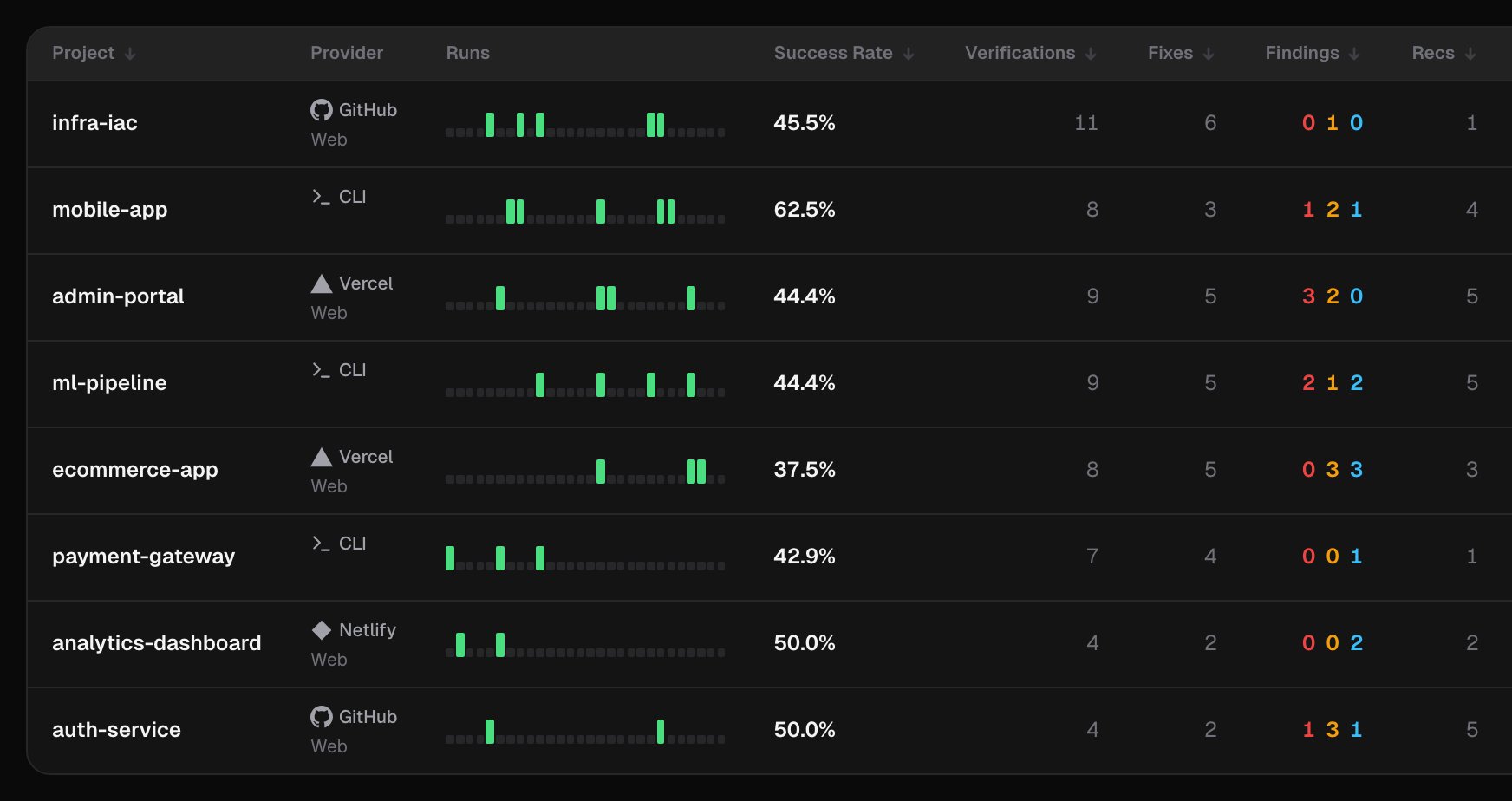This screenshot has width=1512, height=801.
Task: Click the red findings count for auth-service
Action: (1308, 730)
